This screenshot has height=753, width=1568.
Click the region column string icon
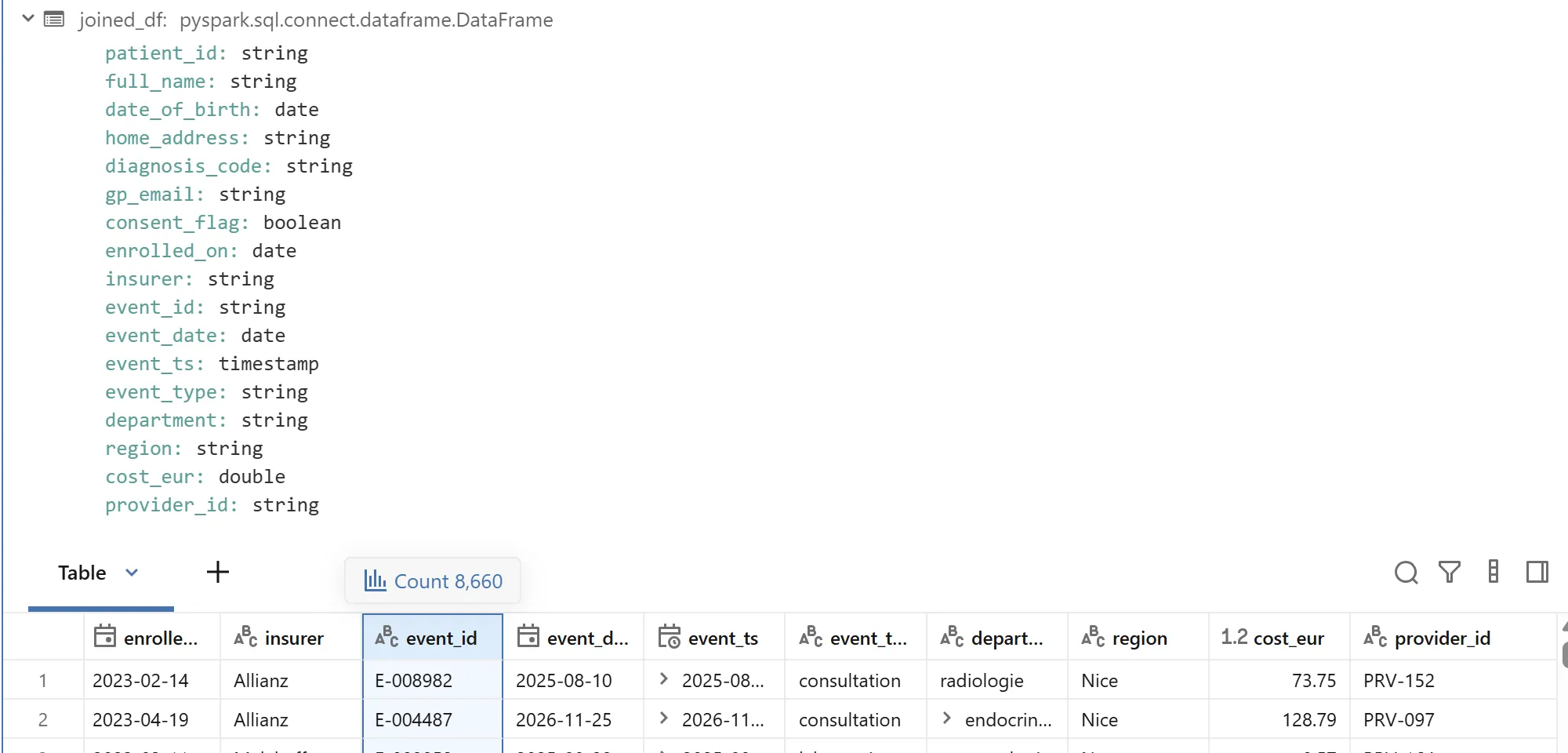click(1093, 636)
